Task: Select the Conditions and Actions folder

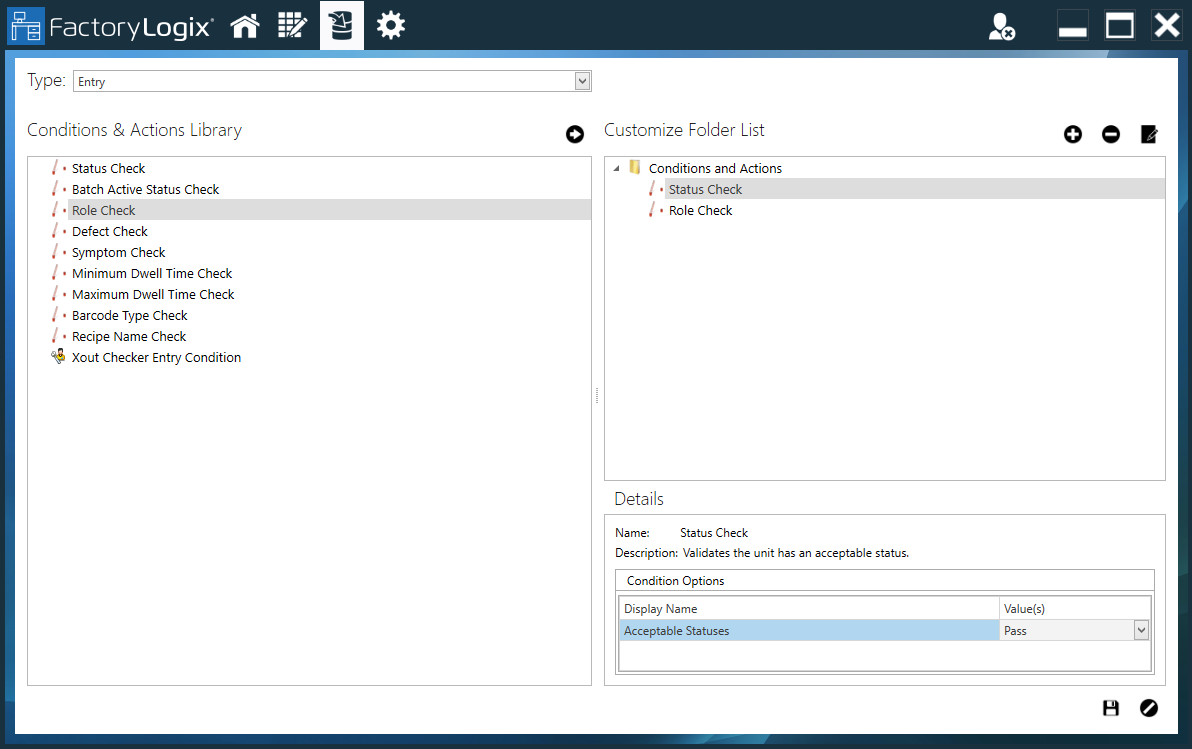Action: tap(715, 168)
